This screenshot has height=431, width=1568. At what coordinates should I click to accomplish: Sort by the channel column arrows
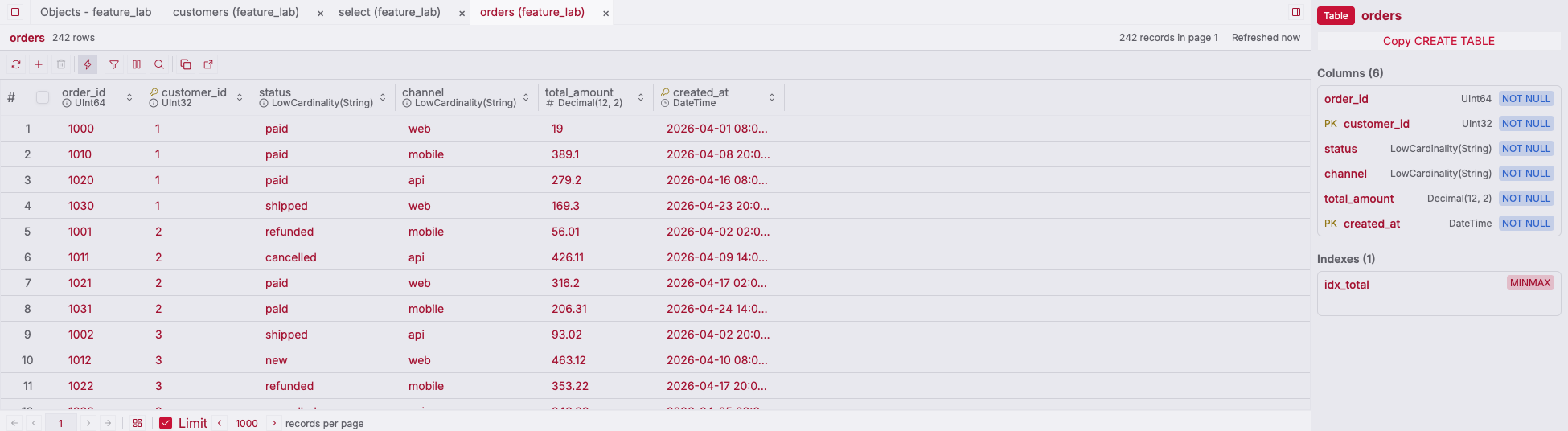[526, 97]
